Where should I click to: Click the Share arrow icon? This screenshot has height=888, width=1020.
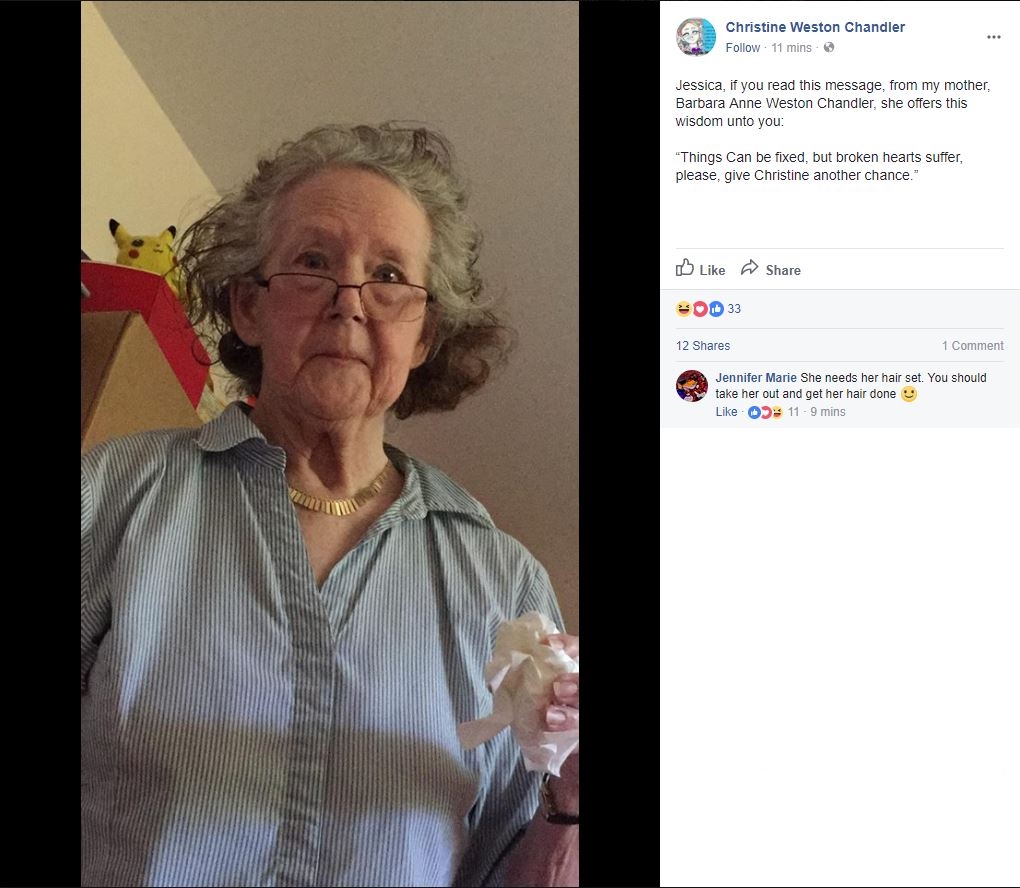pyautogui.click(x=749, y=267)
